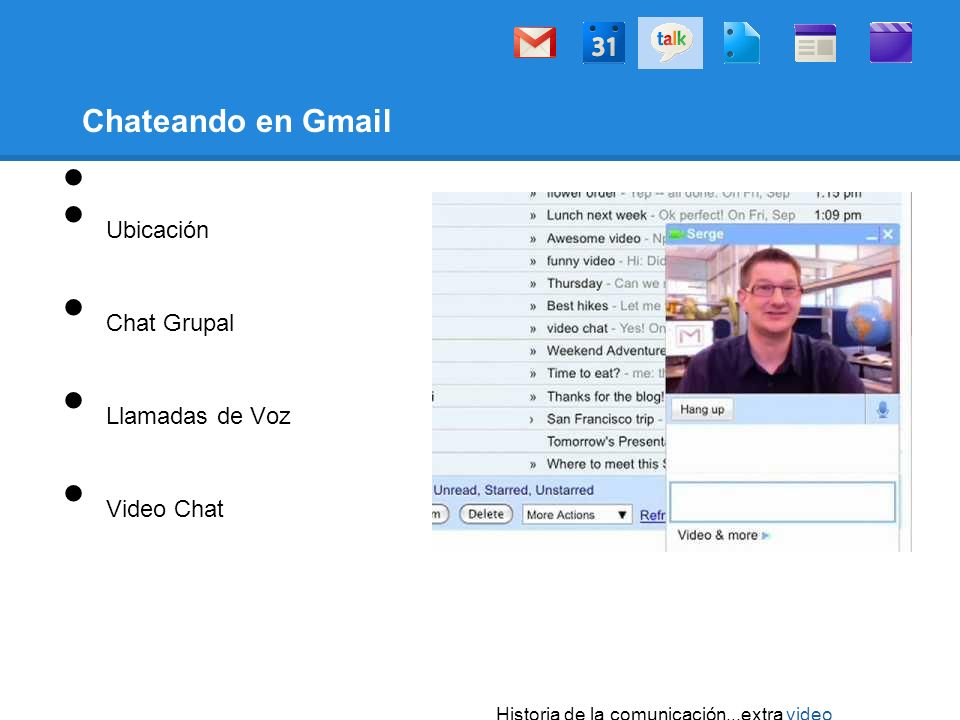Click the Refresh link in Gmail toolbar
960x720 pixels.
point(653,516)
